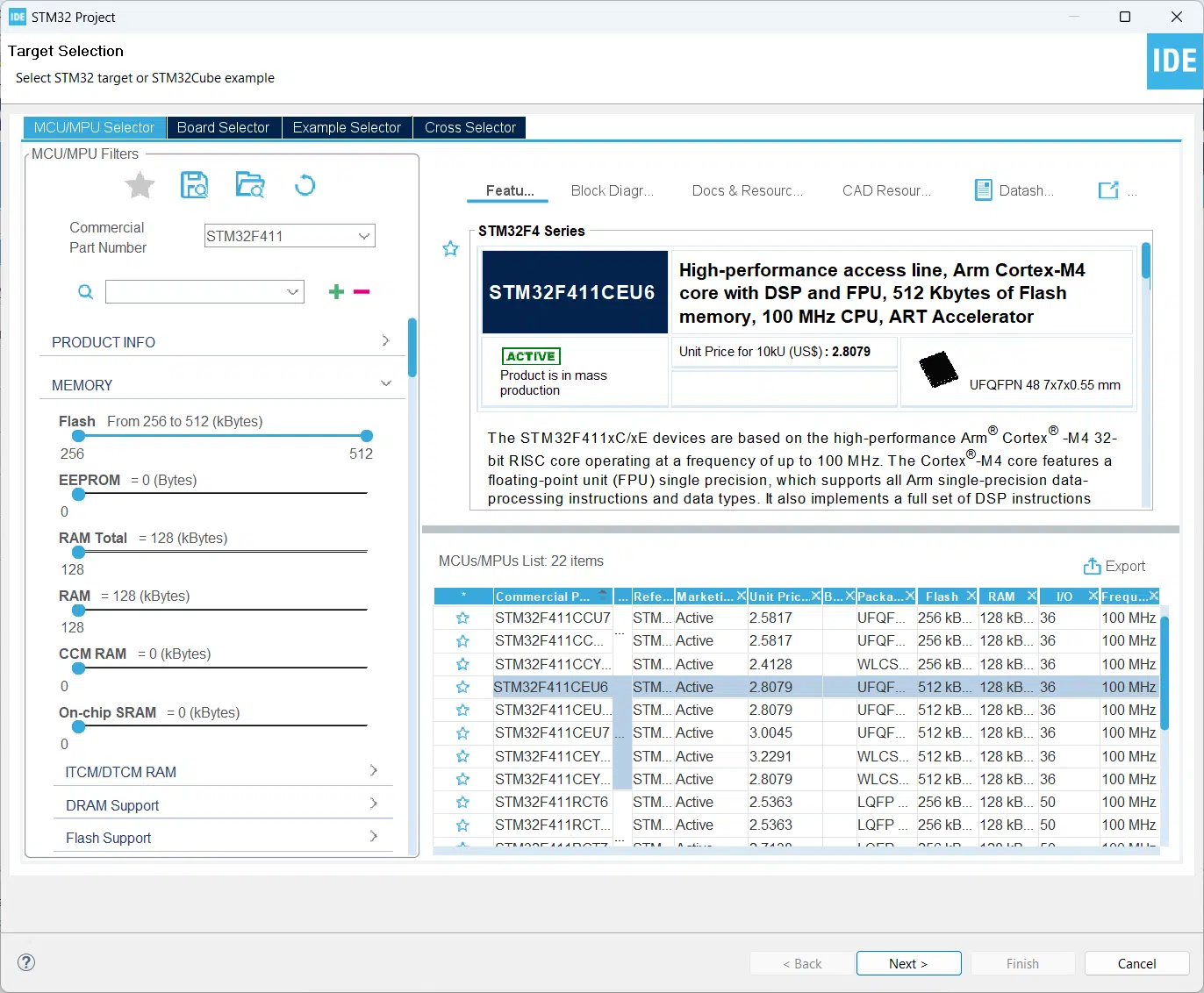Click the Flash slider minimum handle at 256
This screenshot has width=1204, height=993.
click(79, 436)
